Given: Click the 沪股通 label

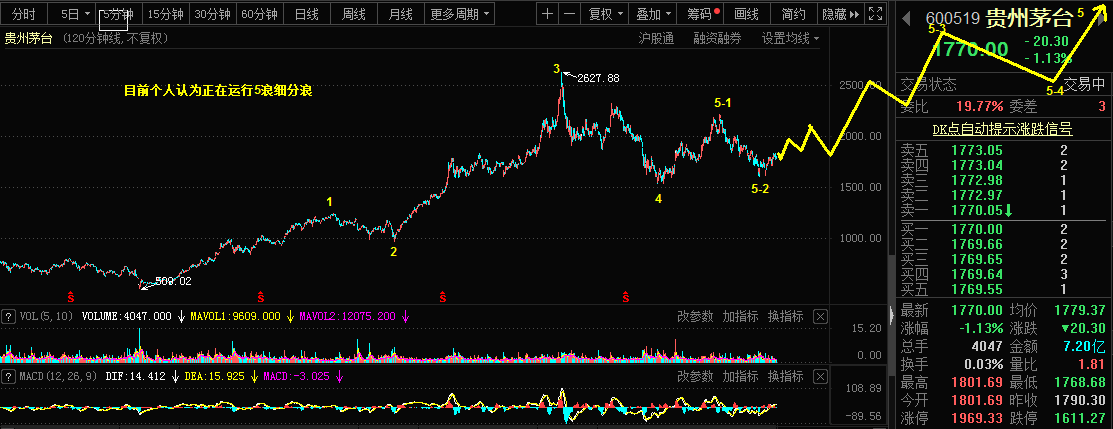Looking at the screenshot, I should [657, 38].
